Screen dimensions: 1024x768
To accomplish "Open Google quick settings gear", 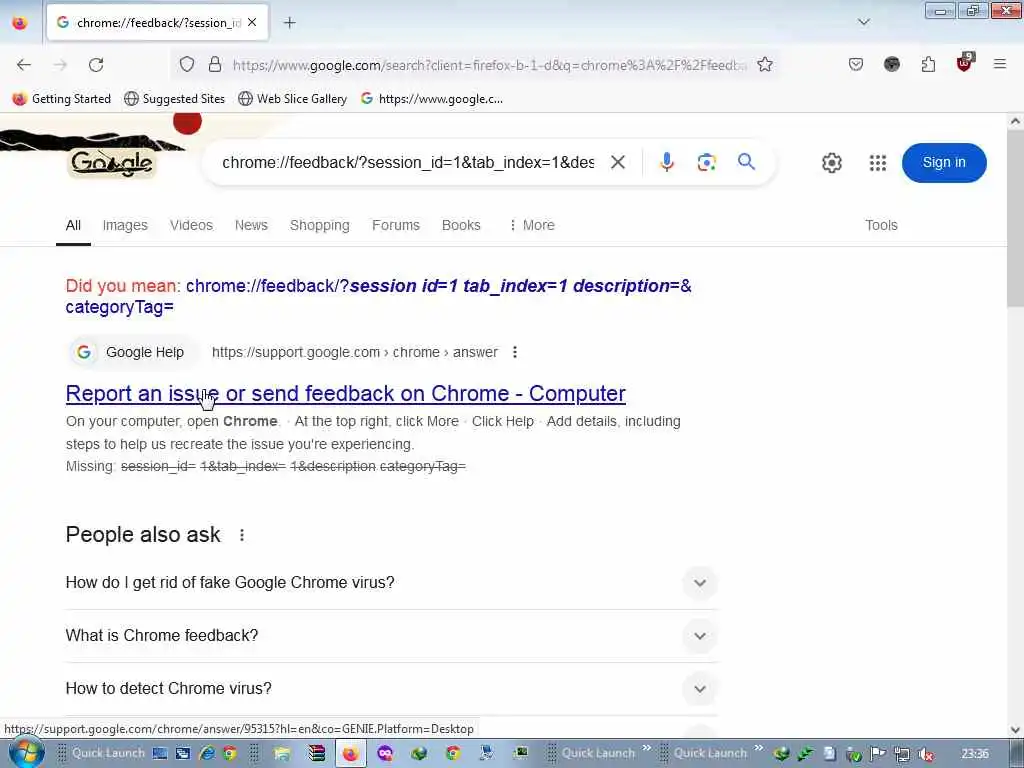I will coord(831,163).
